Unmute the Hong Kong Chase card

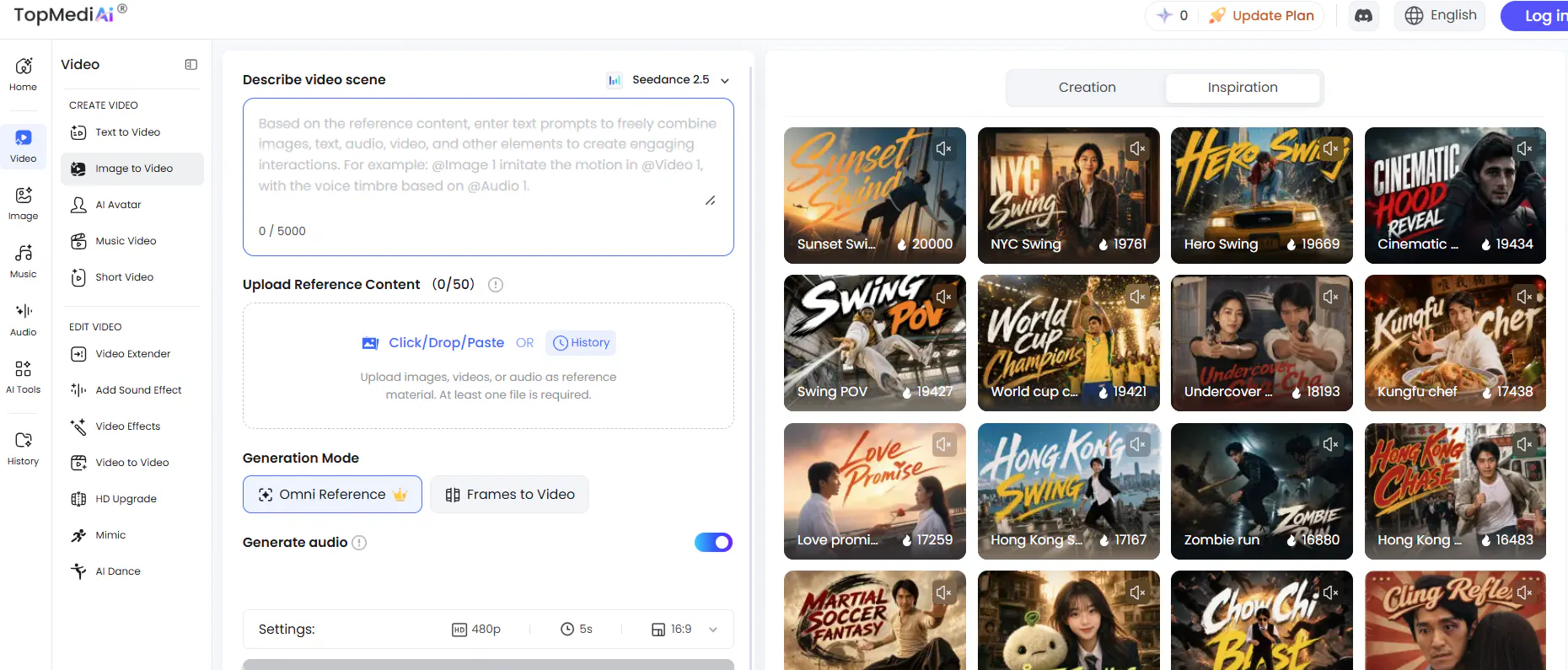[1524, 444]
